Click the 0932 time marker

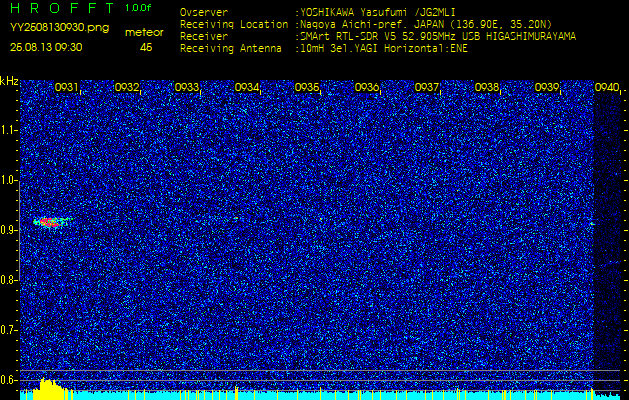pos(127,87)
